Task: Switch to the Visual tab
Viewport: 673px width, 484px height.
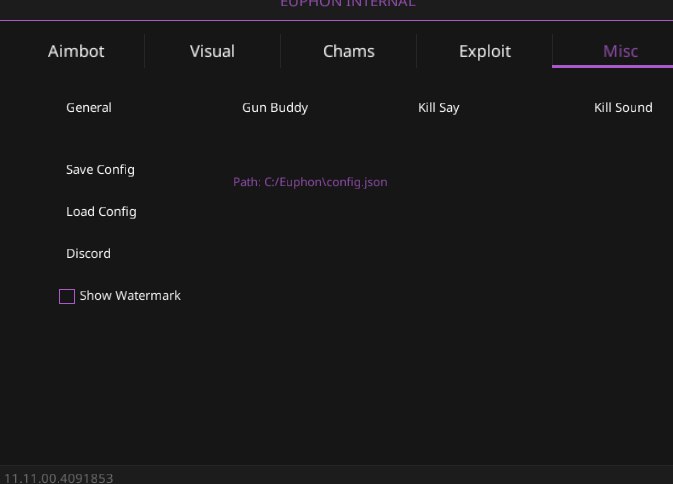Action: coord(212,51)
